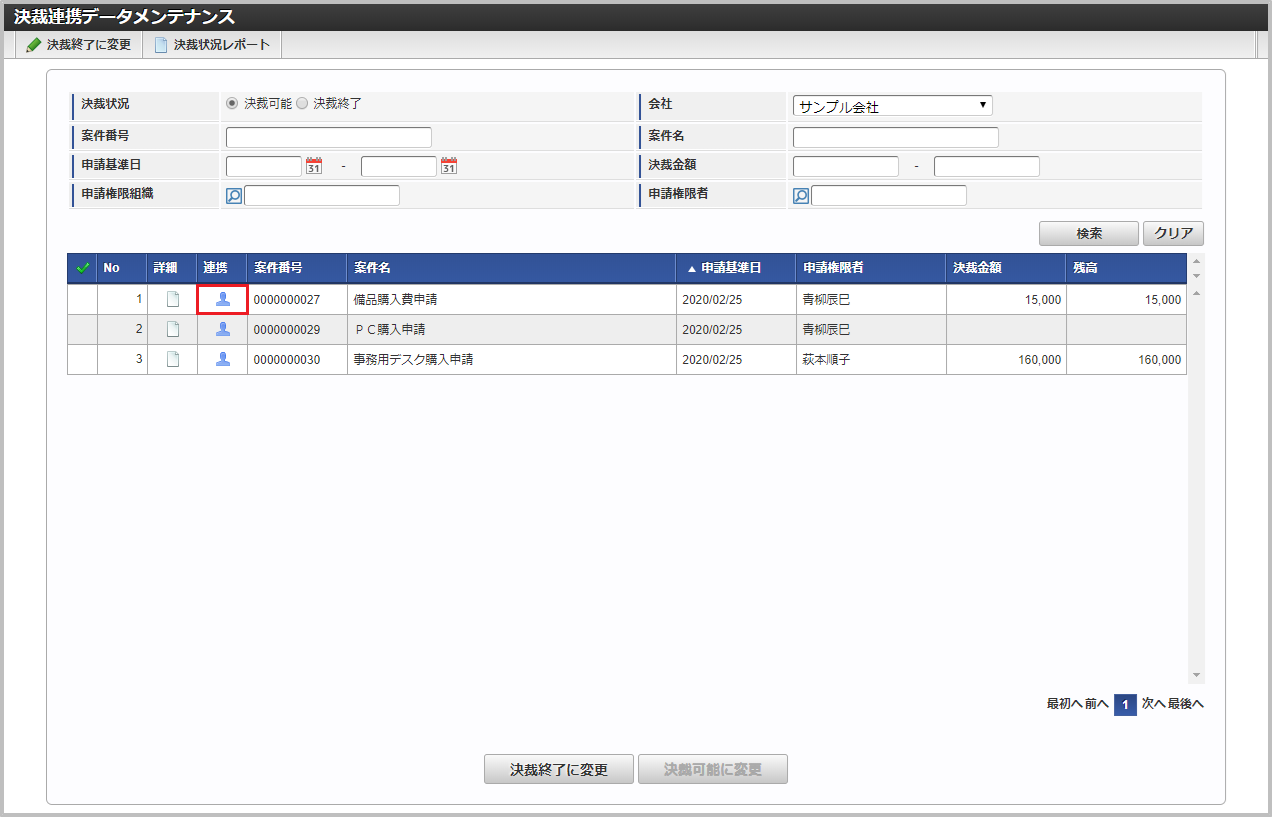Click the 連携 person icon for 備品購入費申請
The height and width of the screenshot is (817, 1272).
pos(222,299)
